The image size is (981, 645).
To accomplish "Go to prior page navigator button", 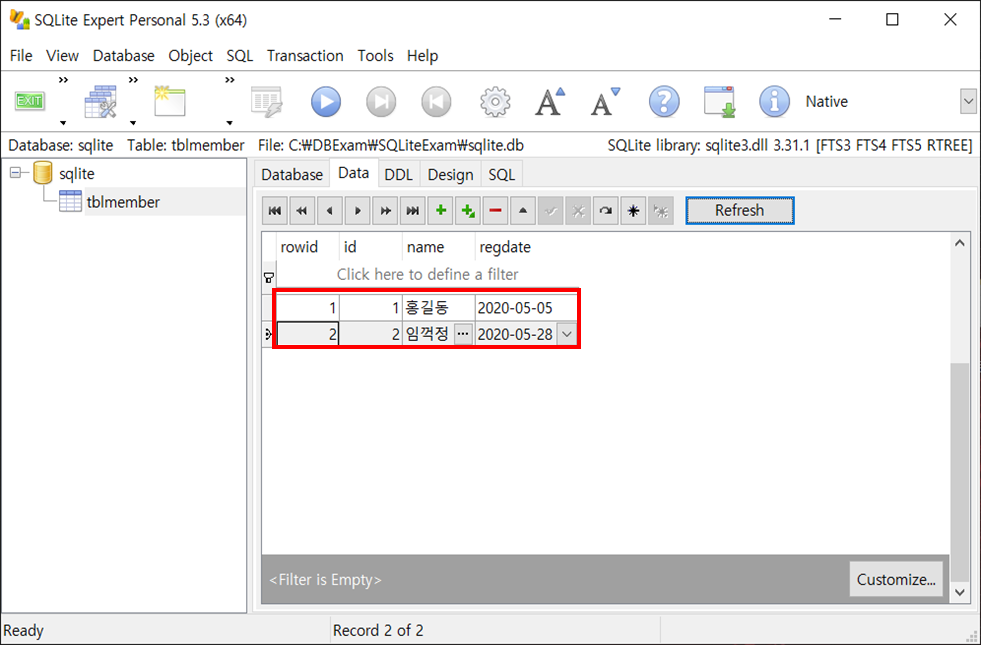I will pos(302,211).
